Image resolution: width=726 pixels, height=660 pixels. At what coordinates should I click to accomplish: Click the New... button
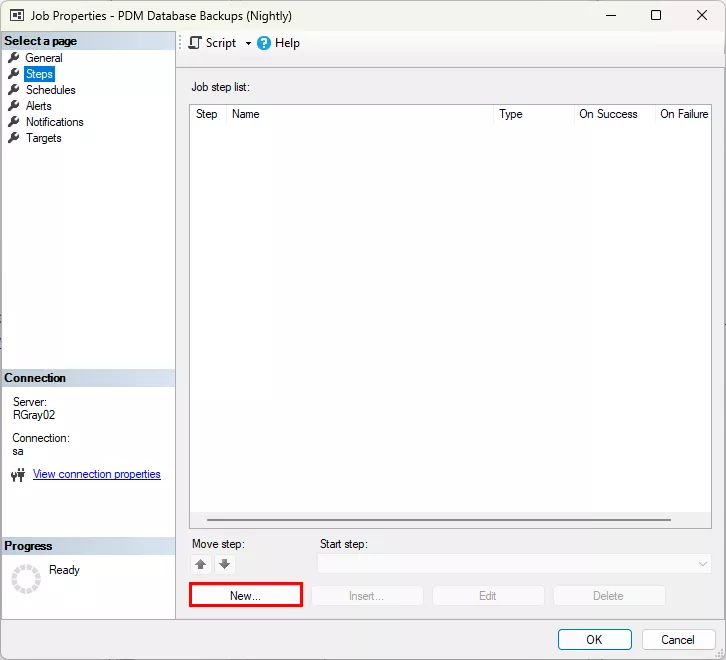pyautogui.click(x=245, y=596)
